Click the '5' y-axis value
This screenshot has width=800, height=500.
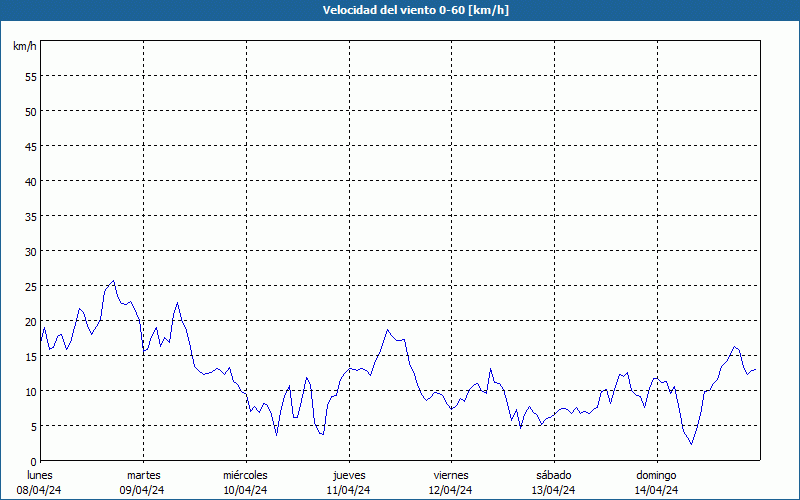click(x=34, y=427)
